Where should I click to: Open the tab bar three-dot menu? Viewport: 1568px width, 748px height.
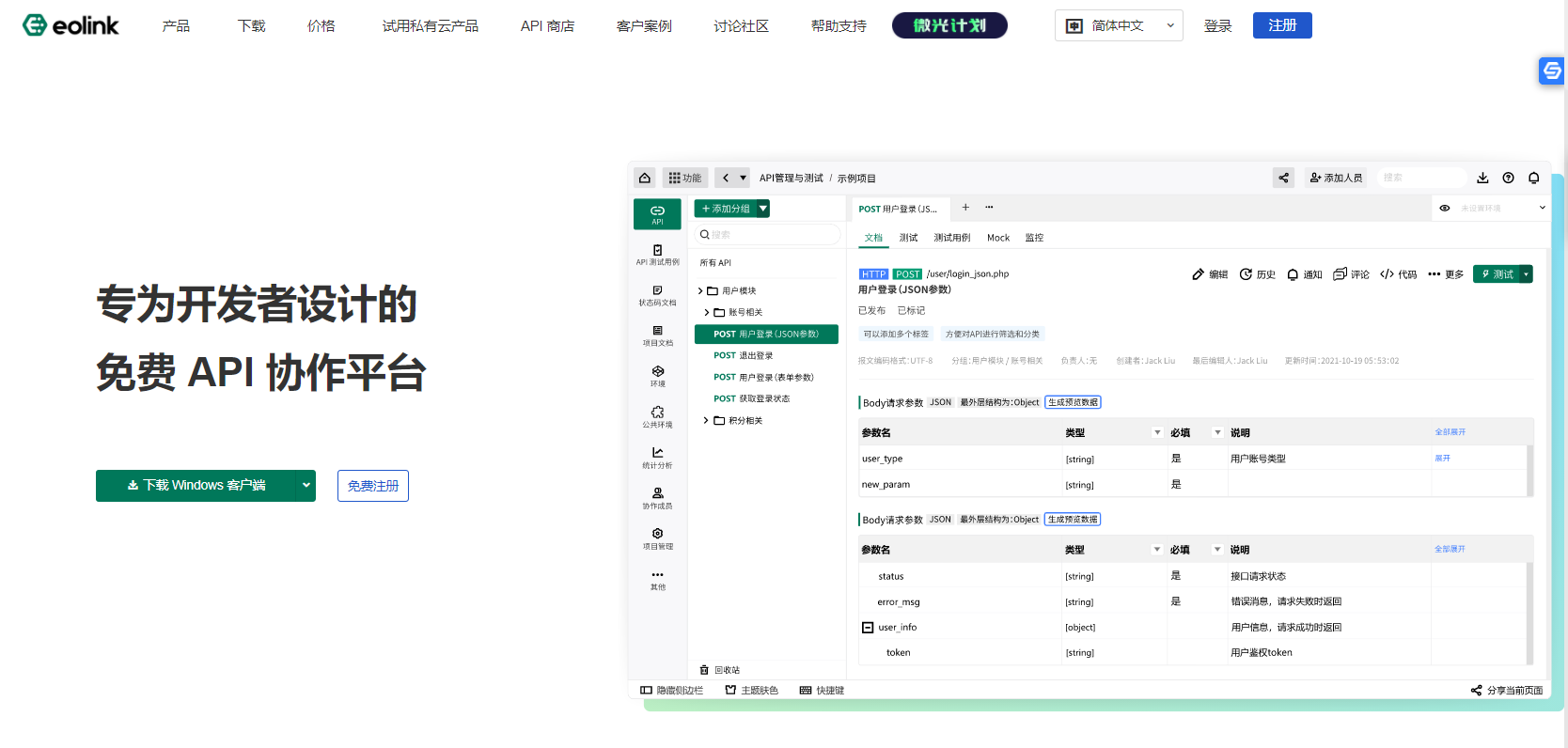click(989, 207)
